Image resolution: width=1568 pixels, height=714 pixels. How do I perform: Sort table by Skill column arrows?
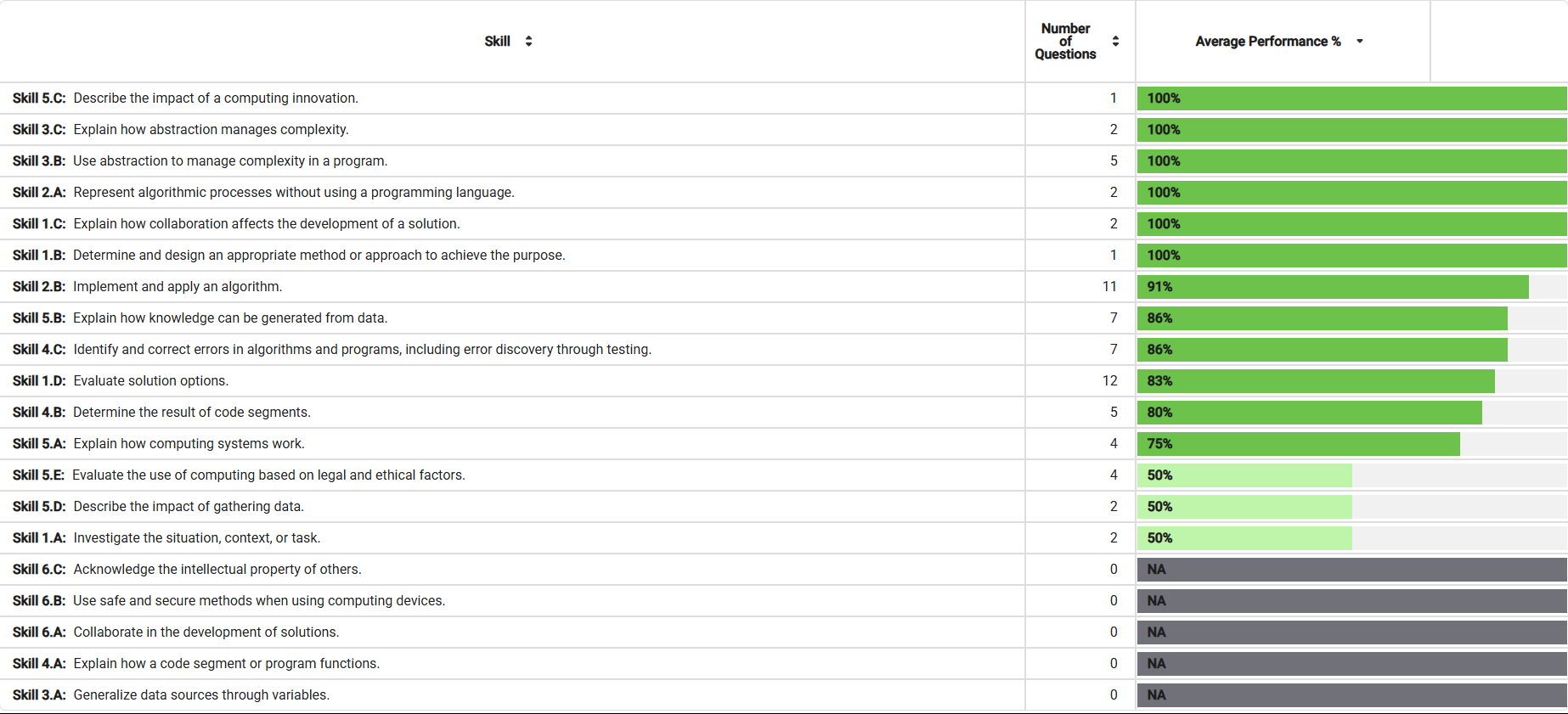click(528, 42)
